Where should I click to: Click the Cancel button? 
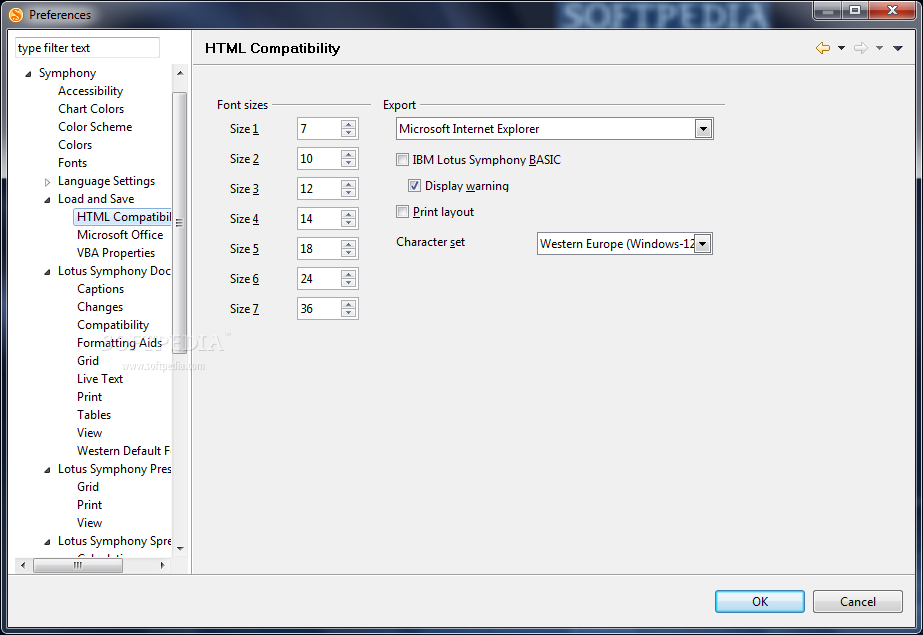(x=858, y=601)
